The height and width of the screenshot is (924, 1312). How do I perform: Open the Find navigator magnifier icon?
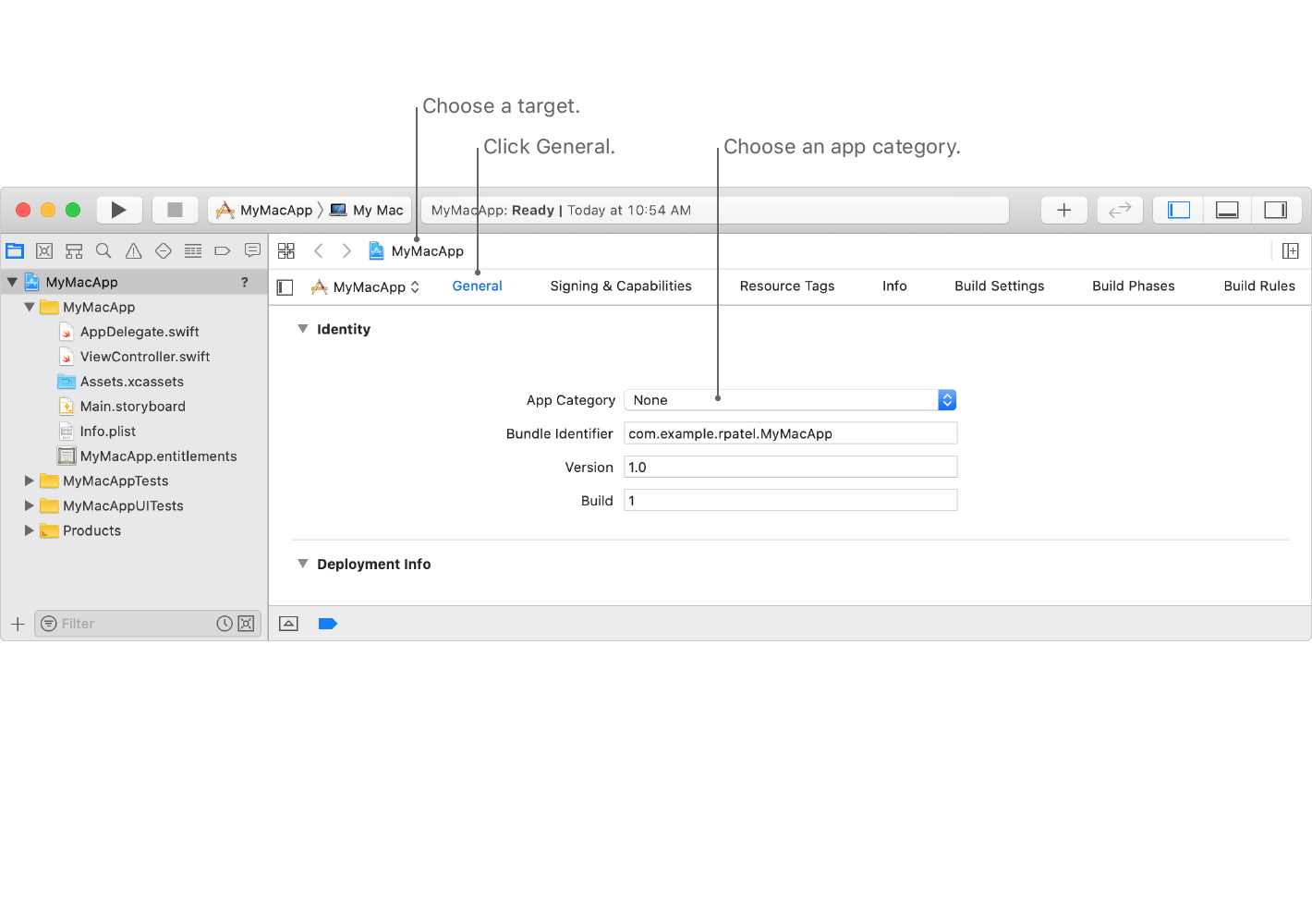[103, 251]
